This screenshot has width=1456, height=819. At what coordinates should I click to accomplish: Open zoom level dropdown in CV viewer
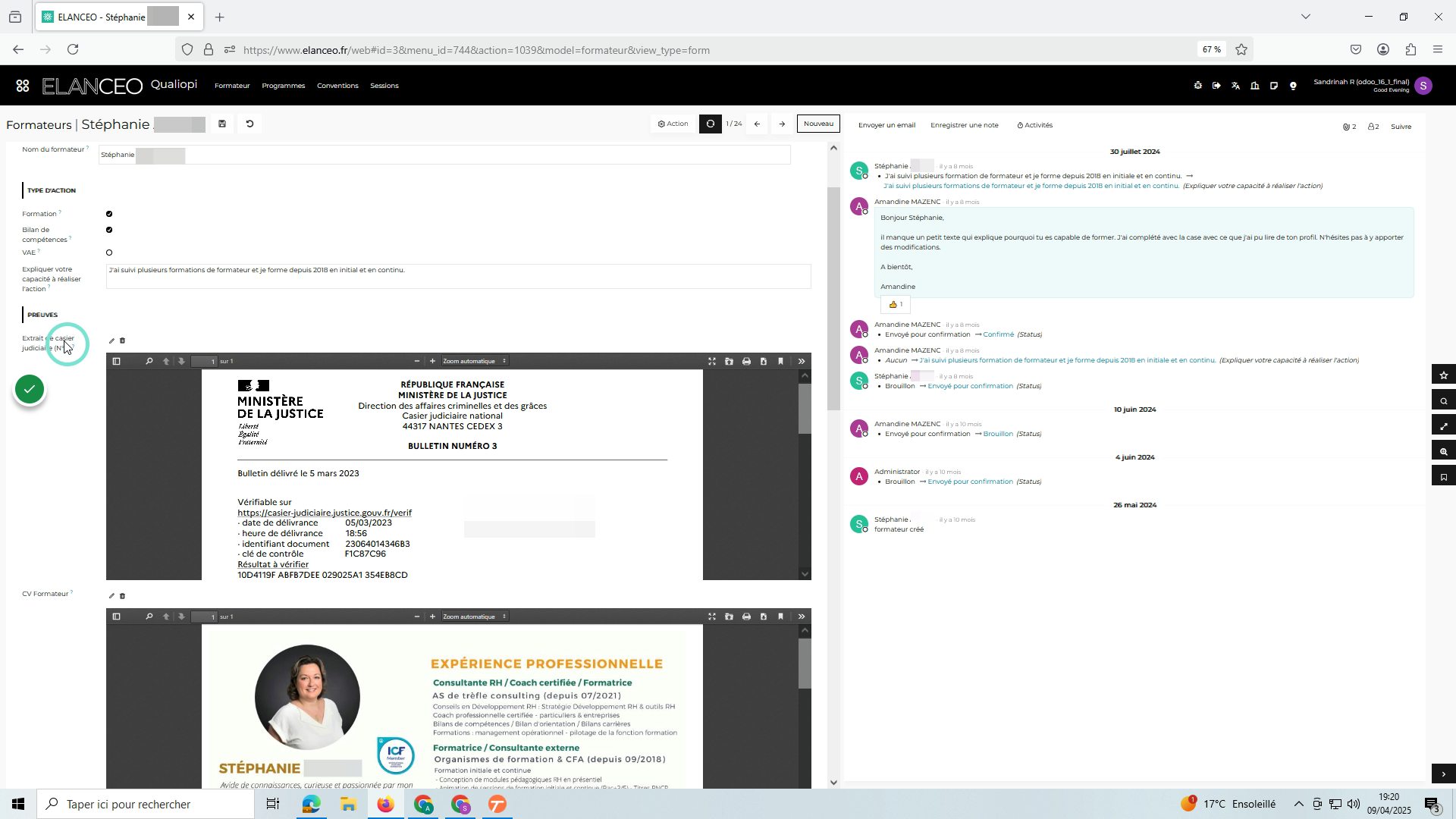point(475,617)
